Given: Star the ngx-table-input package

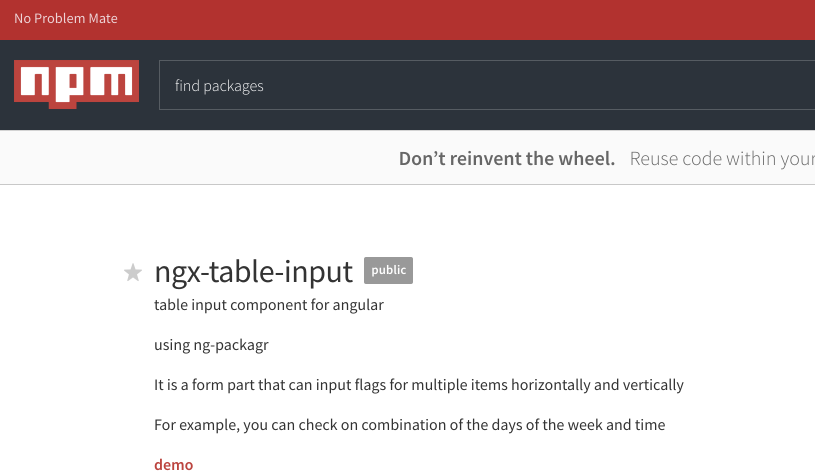Looking at the screenshot, I should click(133, 272).
